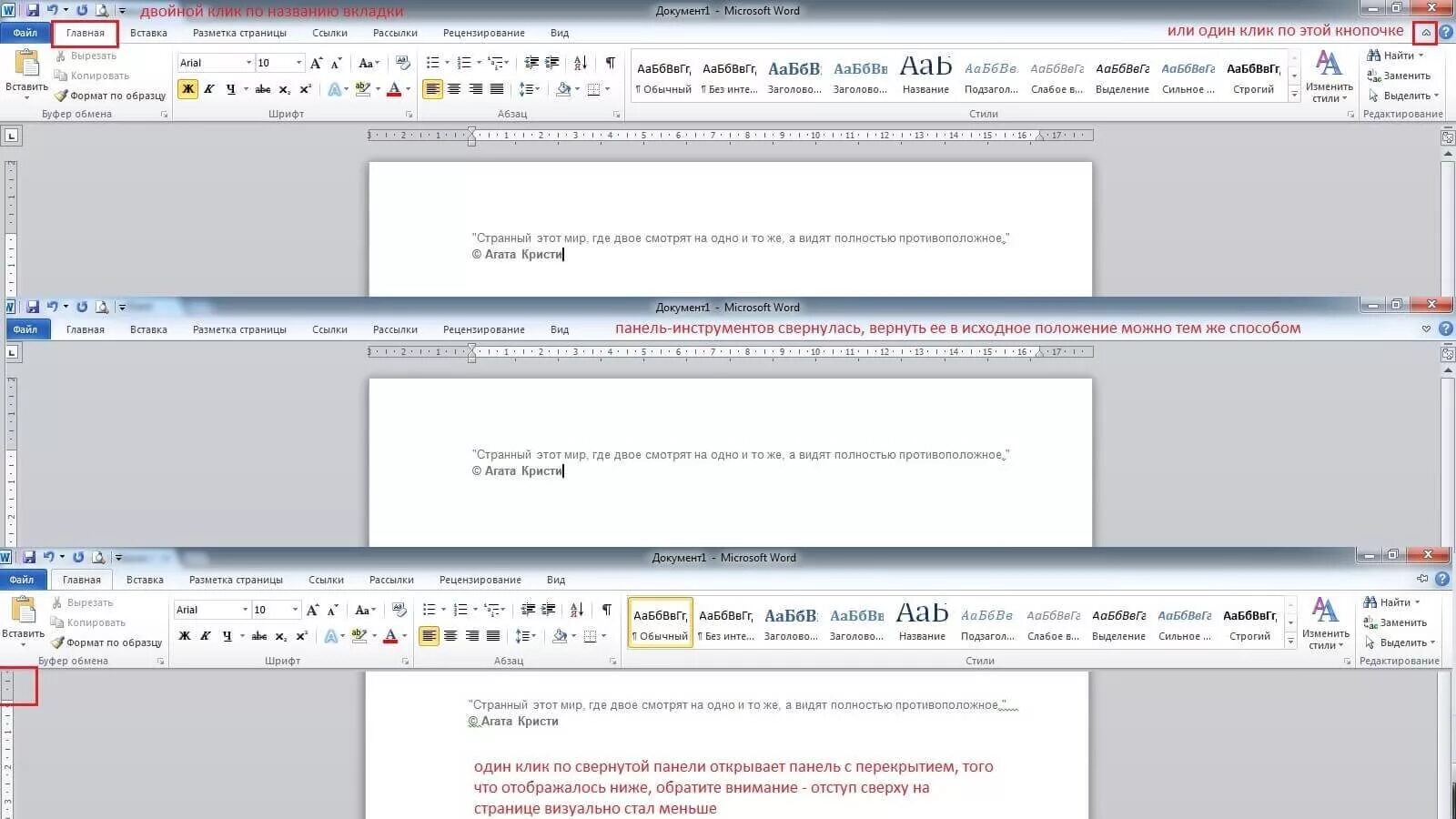Viewport: 1456px width, 819px height.
Task: Click Replace (Заменить) in the bottom window
Action: point(1395,622)
